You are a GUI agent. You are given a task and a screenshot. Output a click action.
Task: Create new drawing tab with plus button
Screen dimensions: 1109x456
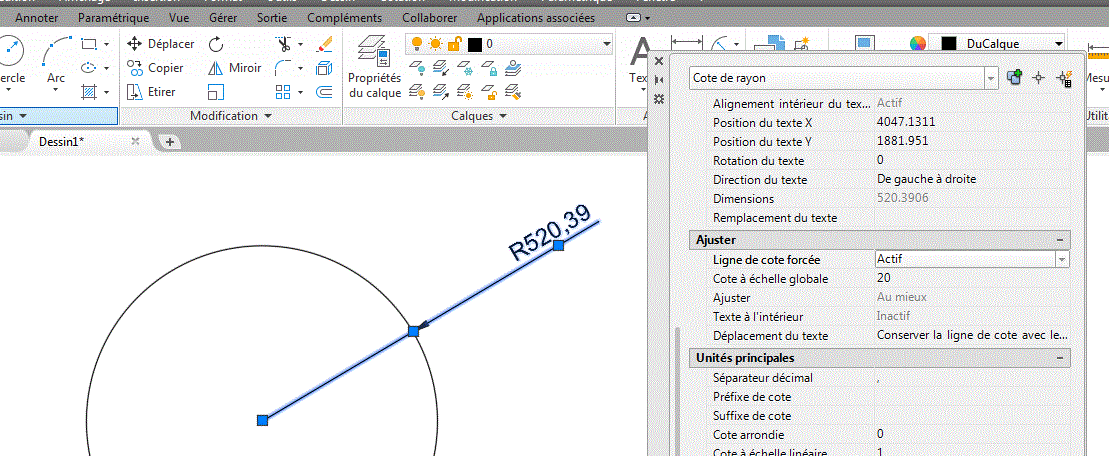pos(170,142)
